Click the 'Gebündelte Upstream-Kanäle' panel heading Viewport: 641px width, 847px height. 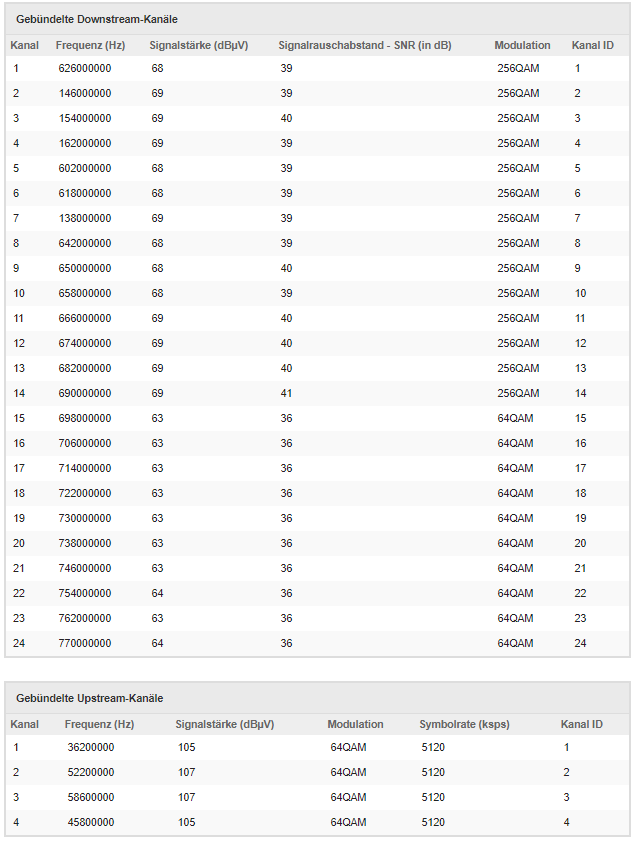click(89, 698)
